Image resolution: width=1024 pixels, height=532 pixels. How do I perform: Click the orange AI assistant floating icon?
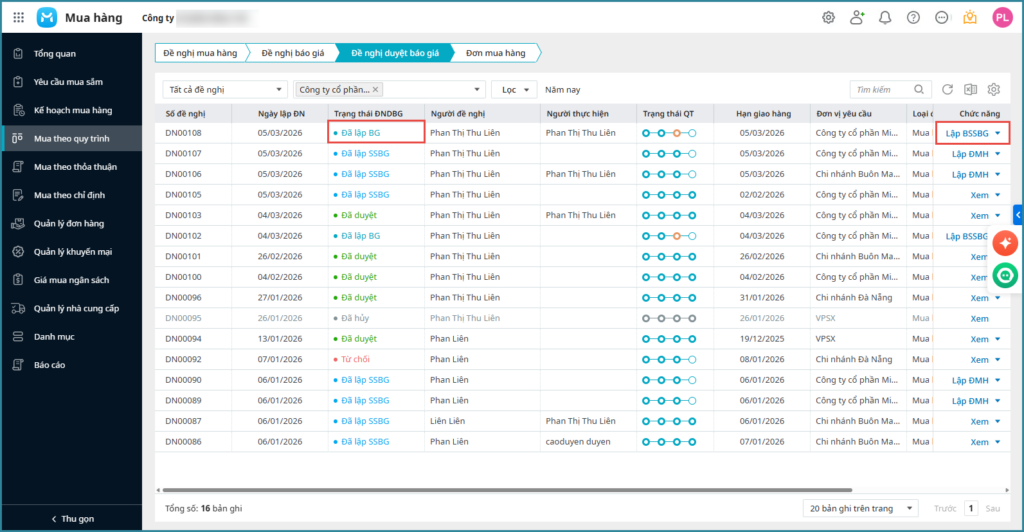(1005, 243)
